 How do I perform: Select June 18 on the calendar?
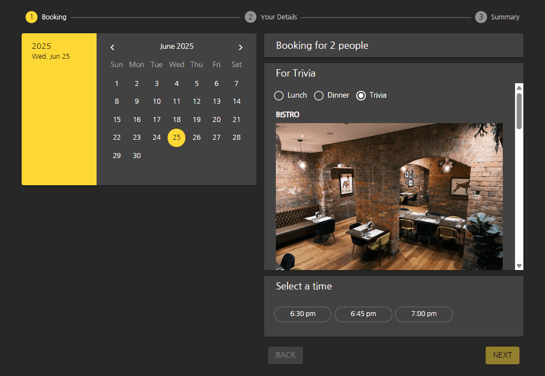pos(177,120)
